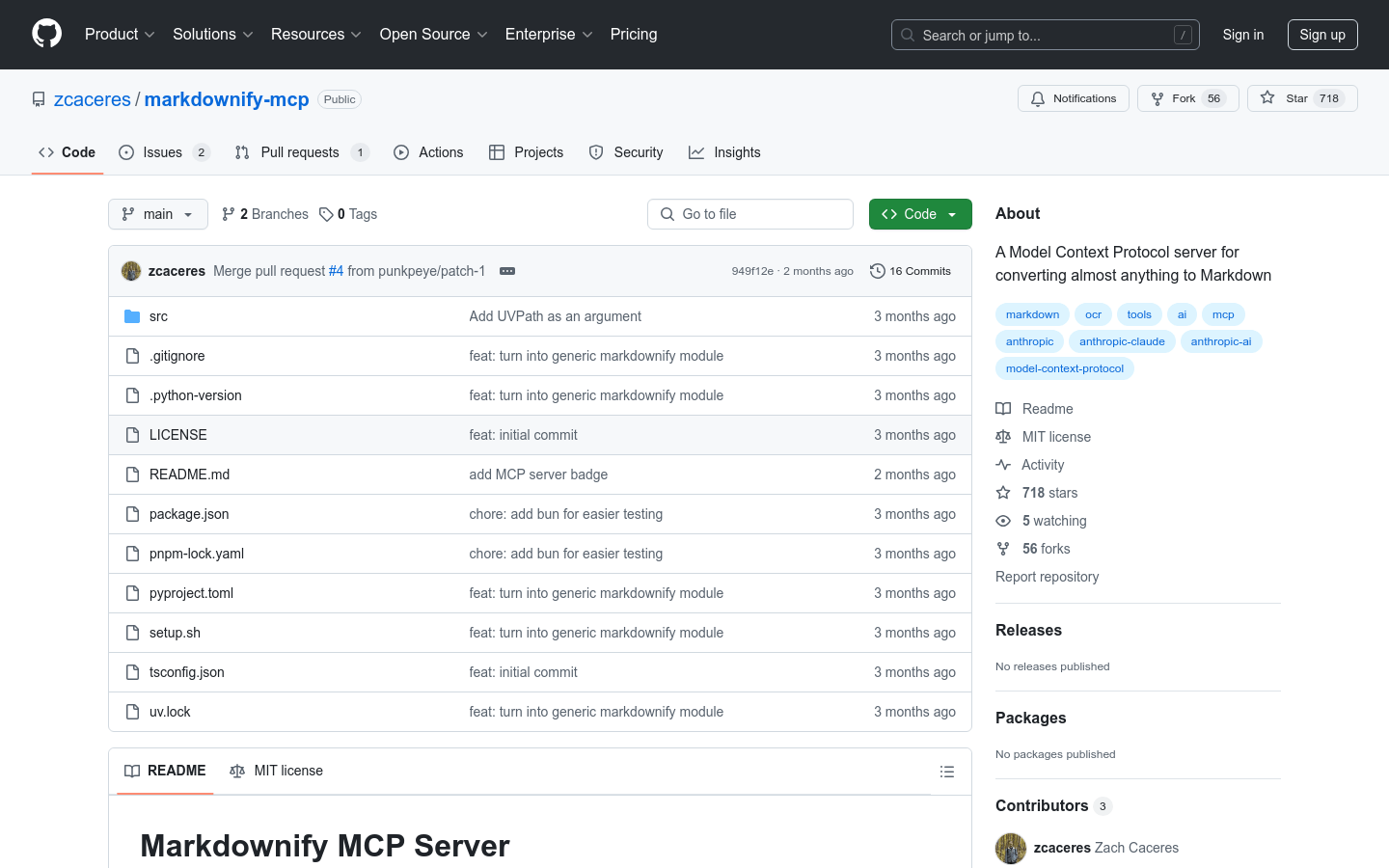
Task: Click the Notifications bell icon
Action: pos(1038,98)
